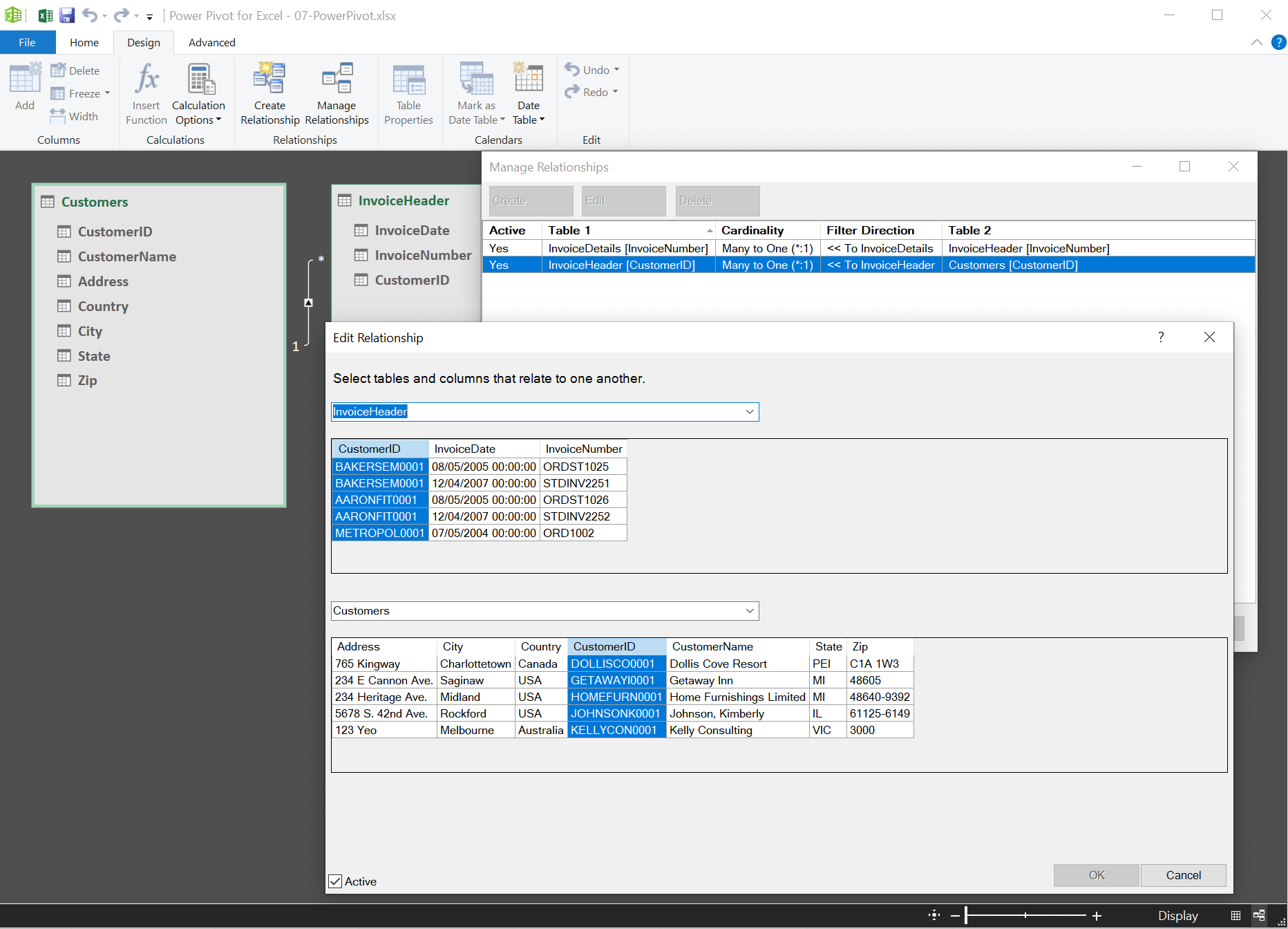This screenshot has height=929, width=1288.
Task: Switch to data grid view in status bar
Action: [1235, 915]
